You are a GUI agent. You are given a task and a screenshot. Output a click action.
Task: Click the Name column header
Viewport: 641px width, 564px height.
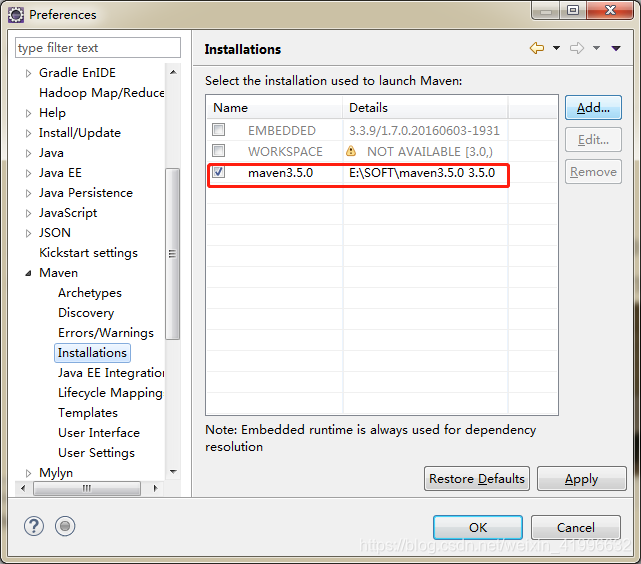[x=274, y=108]
